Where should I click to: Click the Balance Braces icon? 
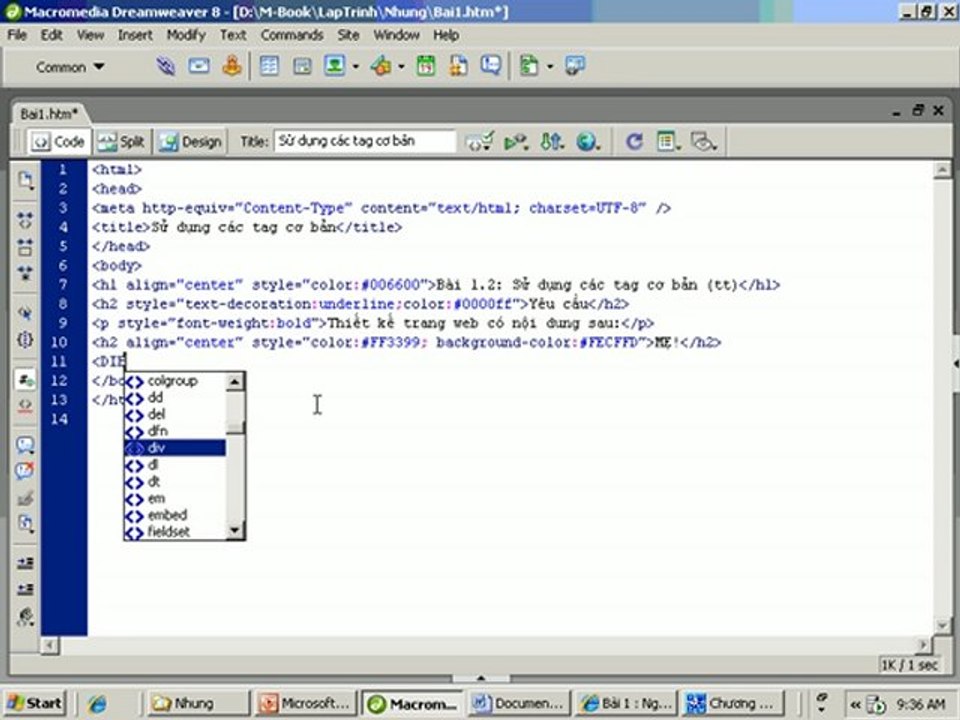(x=25, y=340)
